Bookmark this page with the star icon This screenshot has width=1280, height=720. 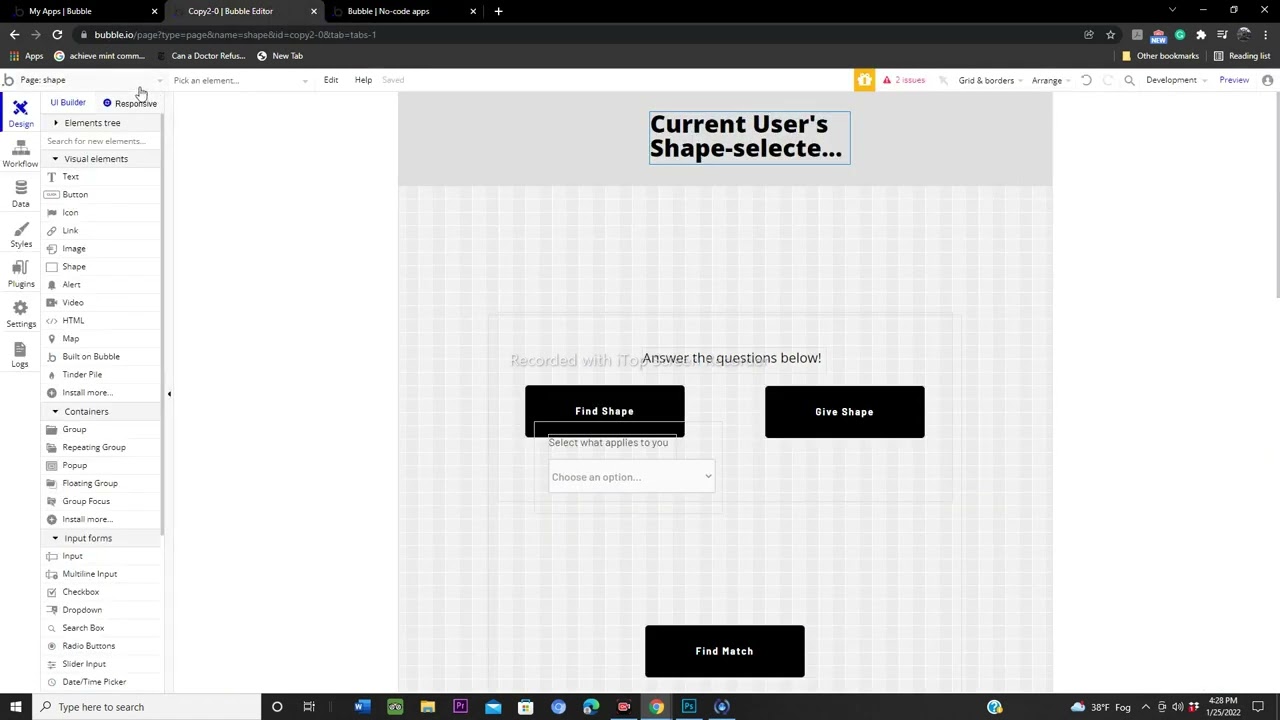coord(1110,35)
